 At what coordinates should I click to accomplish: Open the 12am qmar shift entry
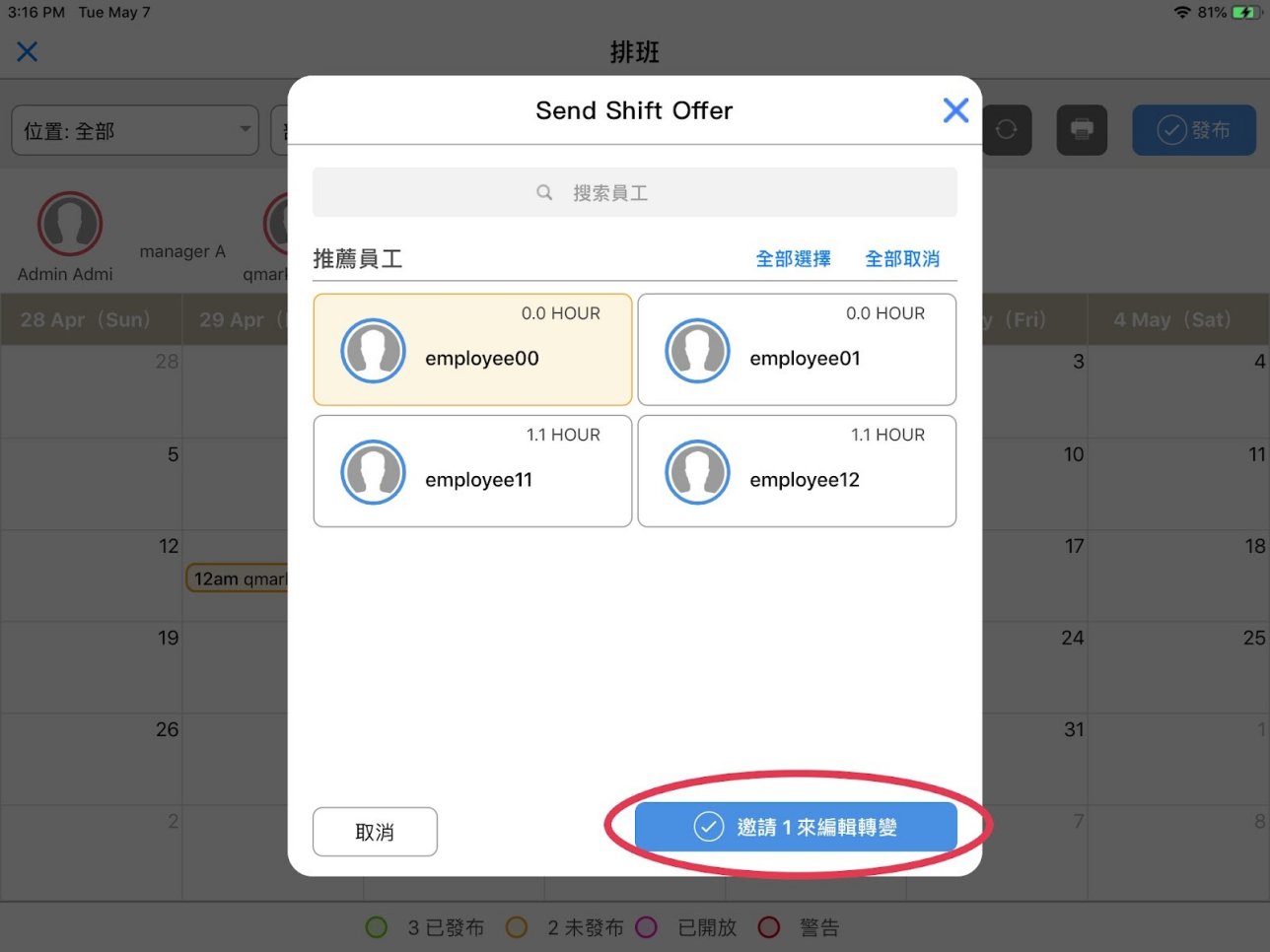coord(238,578)
